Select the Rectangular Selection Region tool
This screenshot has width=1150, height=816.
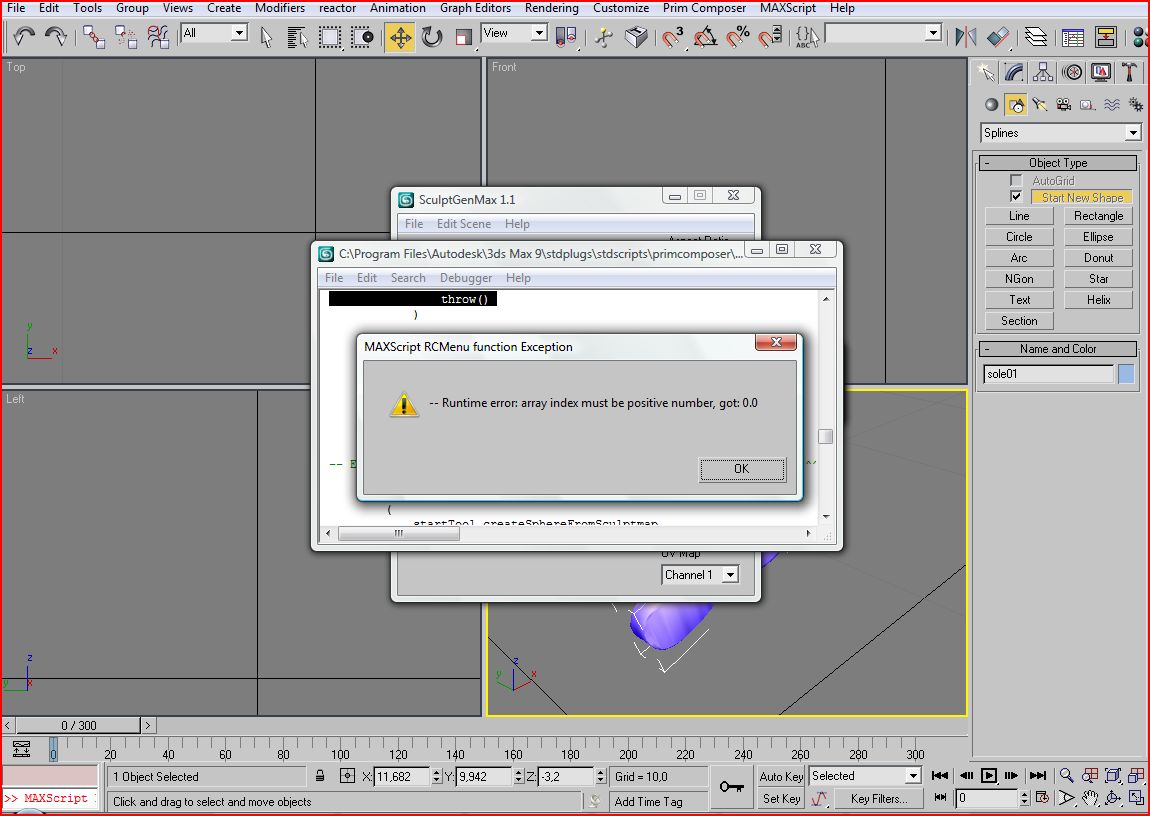pyautogui.click(x=329, y=36)
